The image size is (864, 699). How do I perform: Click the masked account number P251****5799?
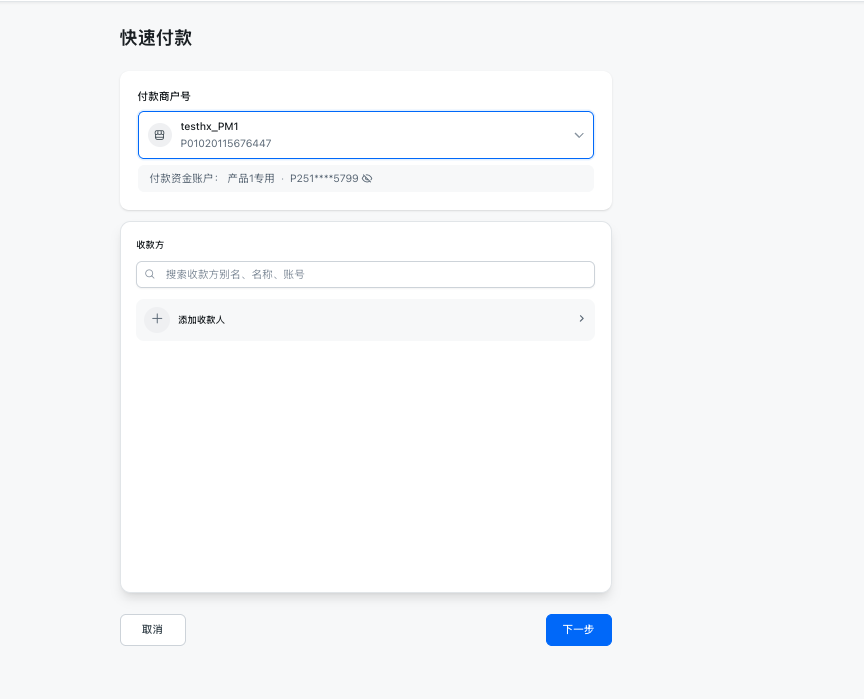(324, 179)
